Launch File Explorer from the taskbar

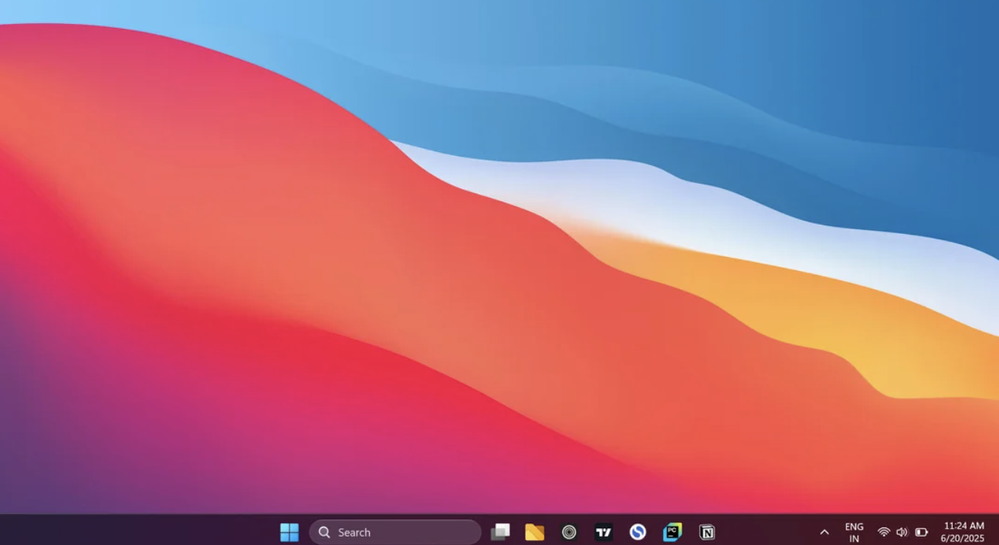click(x=535, y=532)
